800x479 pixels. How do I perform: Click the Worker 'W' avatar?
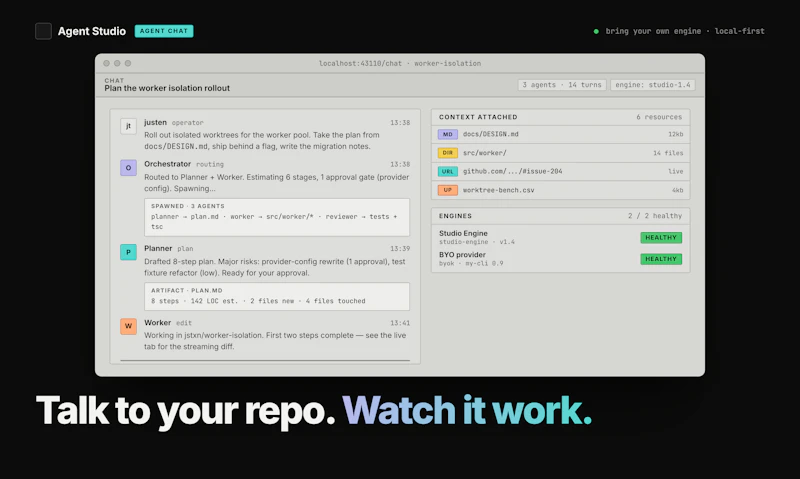pyautogui.click(x=128, y=326)
